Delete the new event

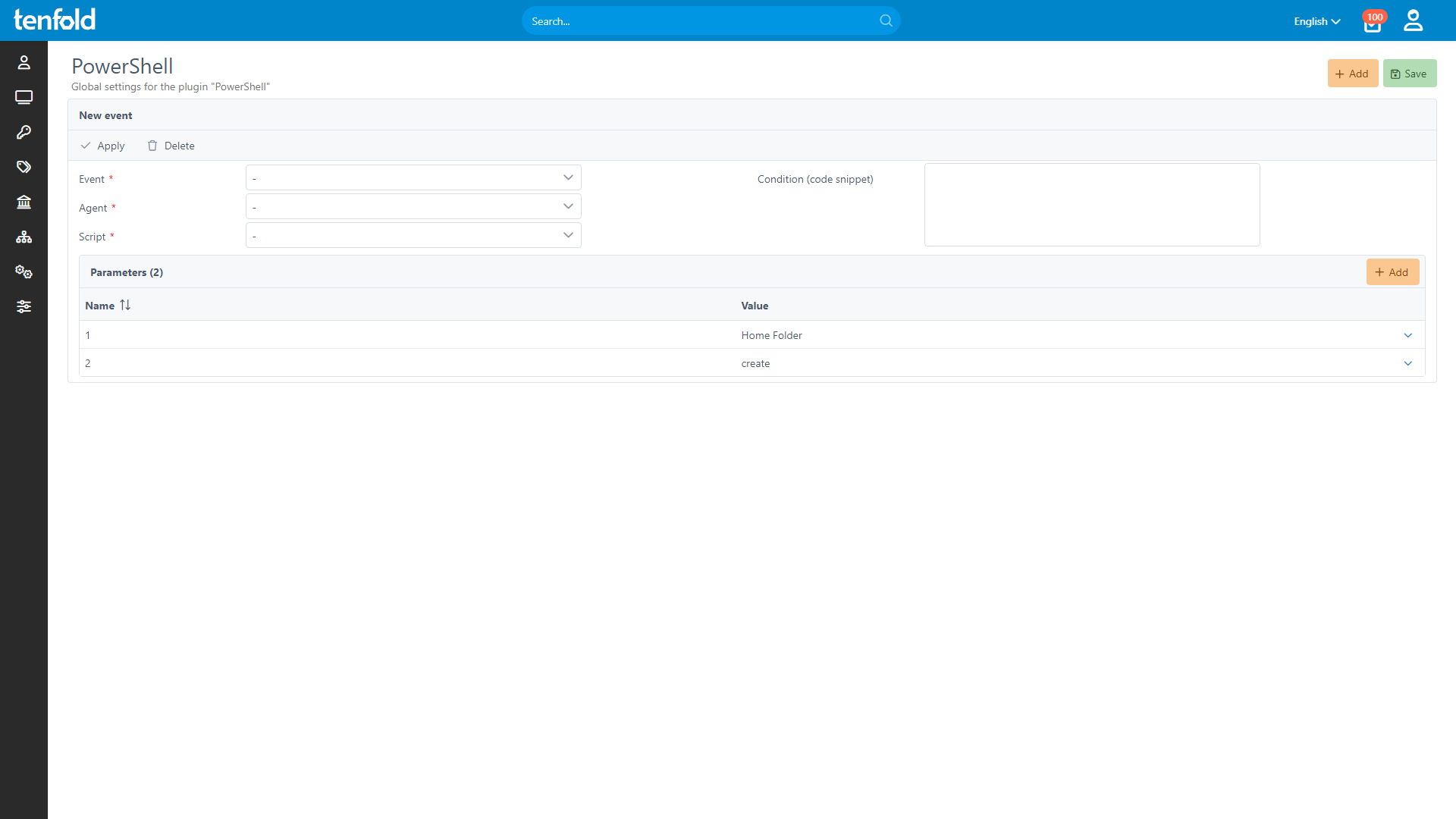[171, 146]
